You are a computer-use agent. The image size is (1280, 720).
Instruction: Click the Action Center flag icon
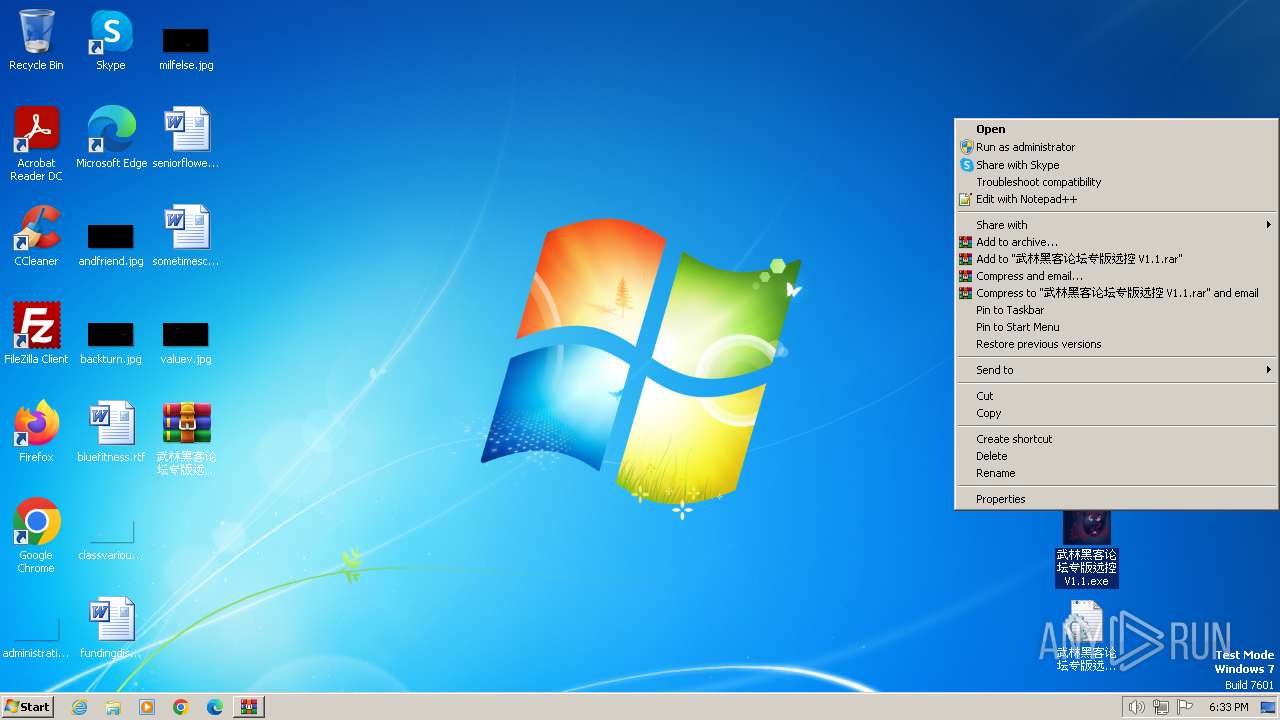coord(1185,707)
